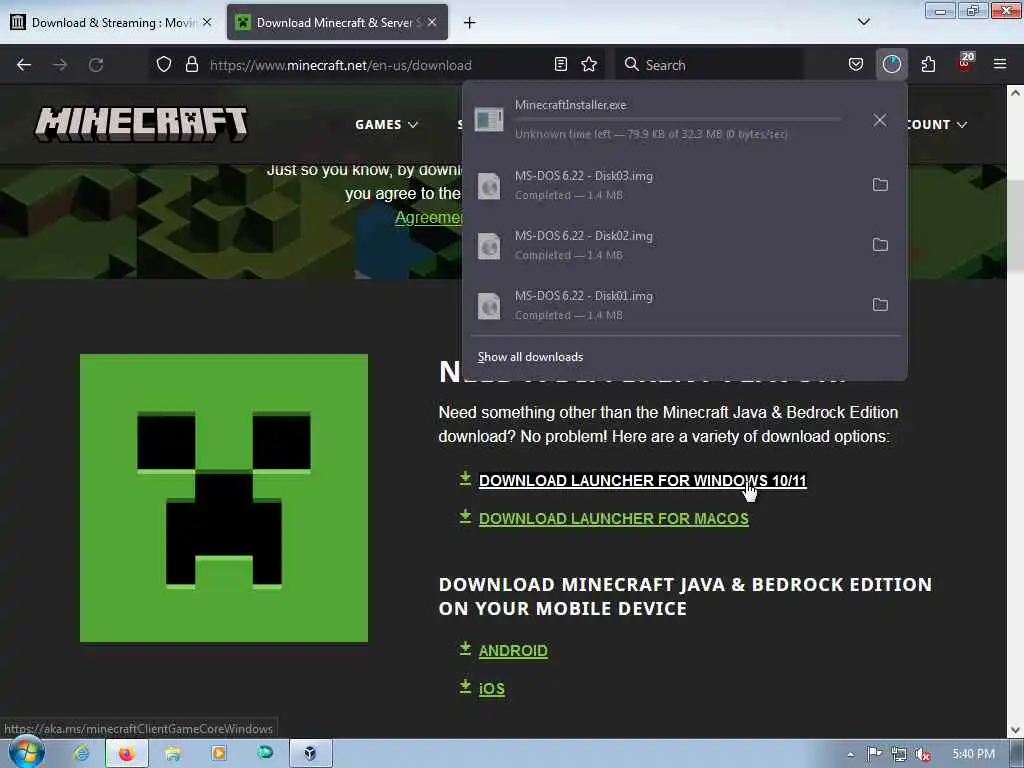Reload the current Minecraft page

(96, 65)
